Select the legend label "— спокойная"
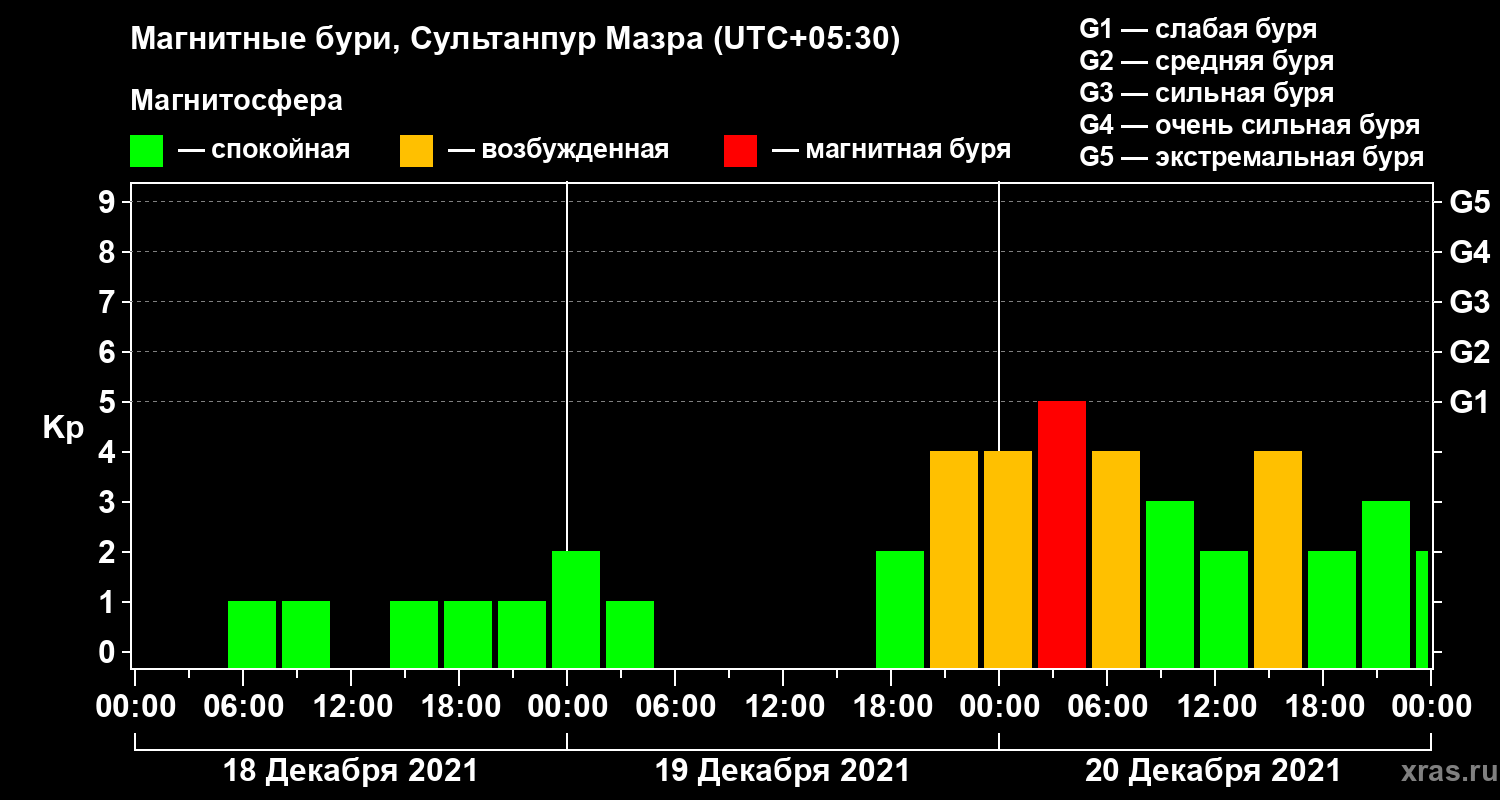Screen dimensions: 1500x800 click(x=264, y=150)
